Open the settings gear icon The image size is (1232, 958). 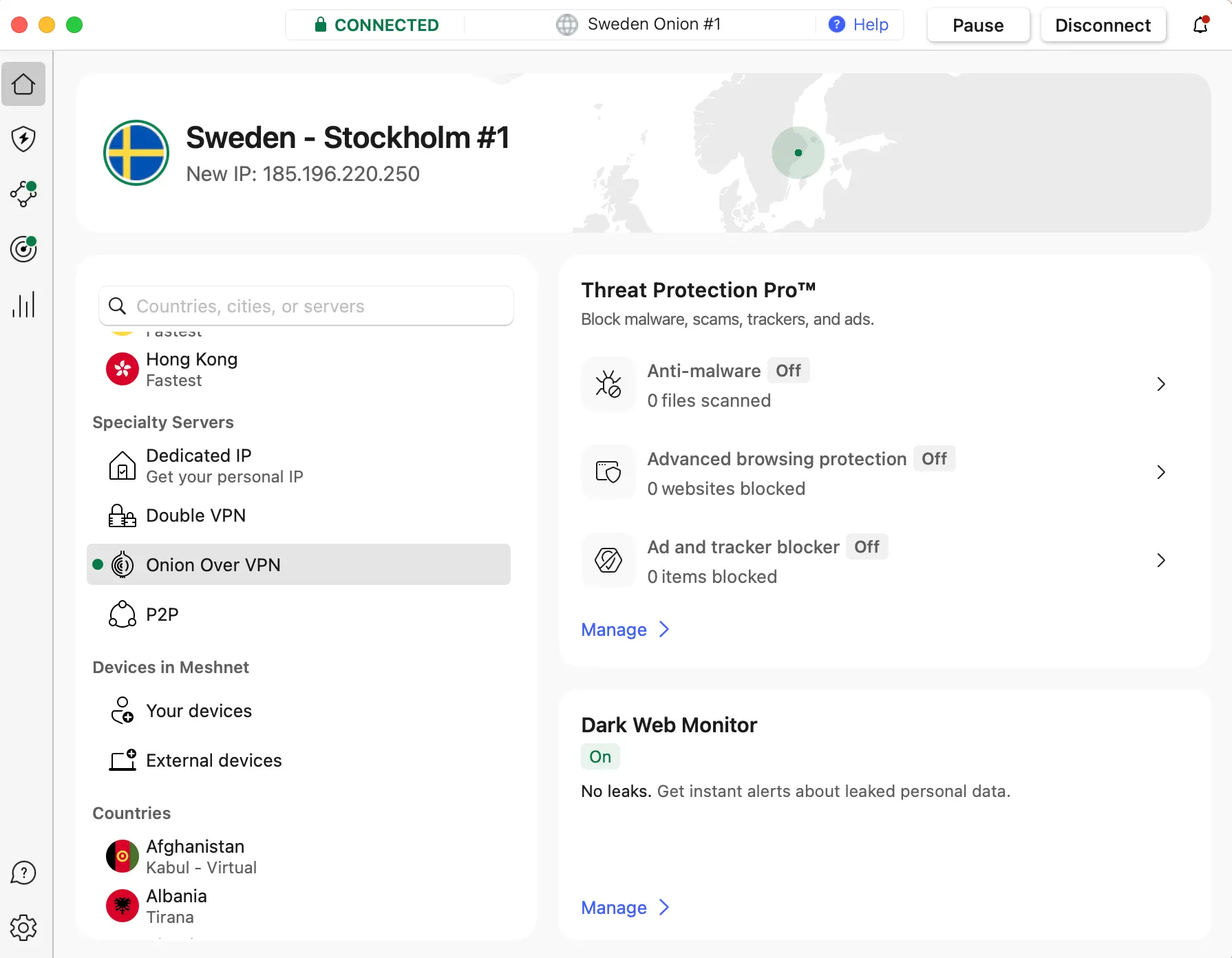tap(23, 928)
